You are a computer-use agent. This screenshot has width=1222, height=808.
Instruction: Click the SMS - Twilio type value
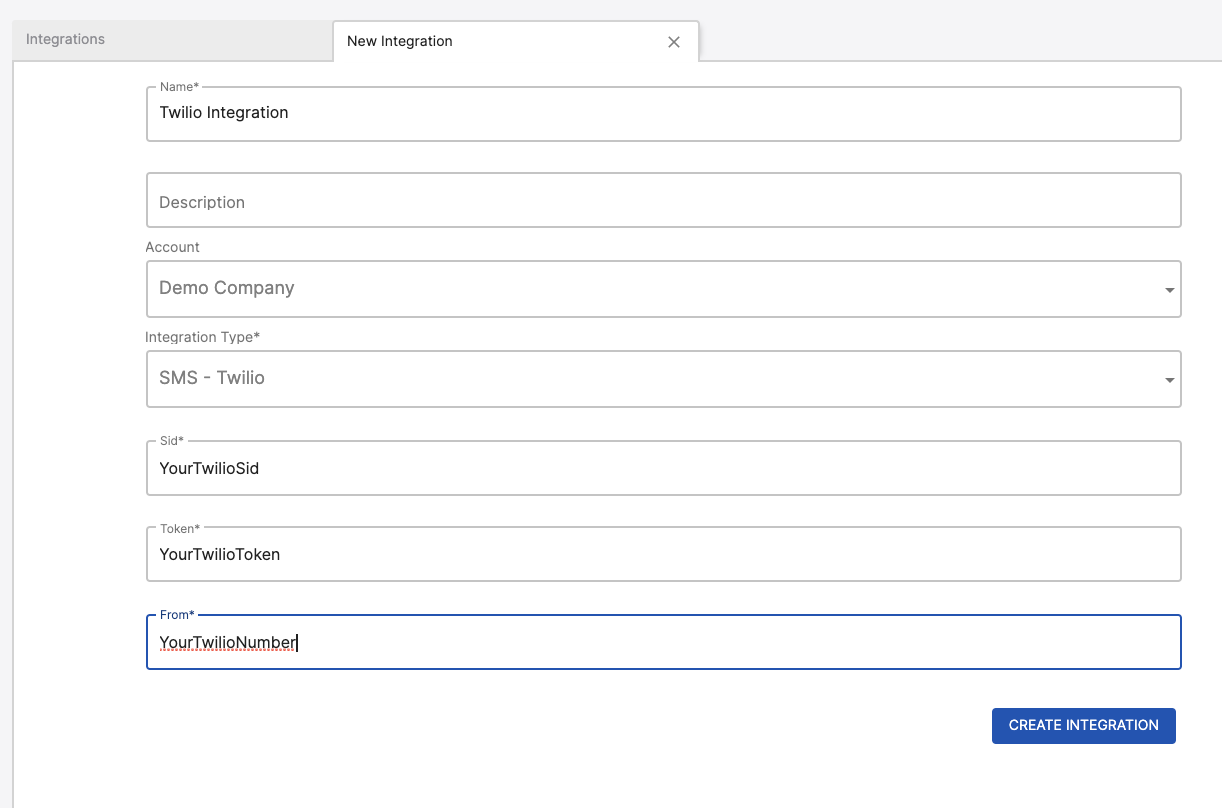212,378
